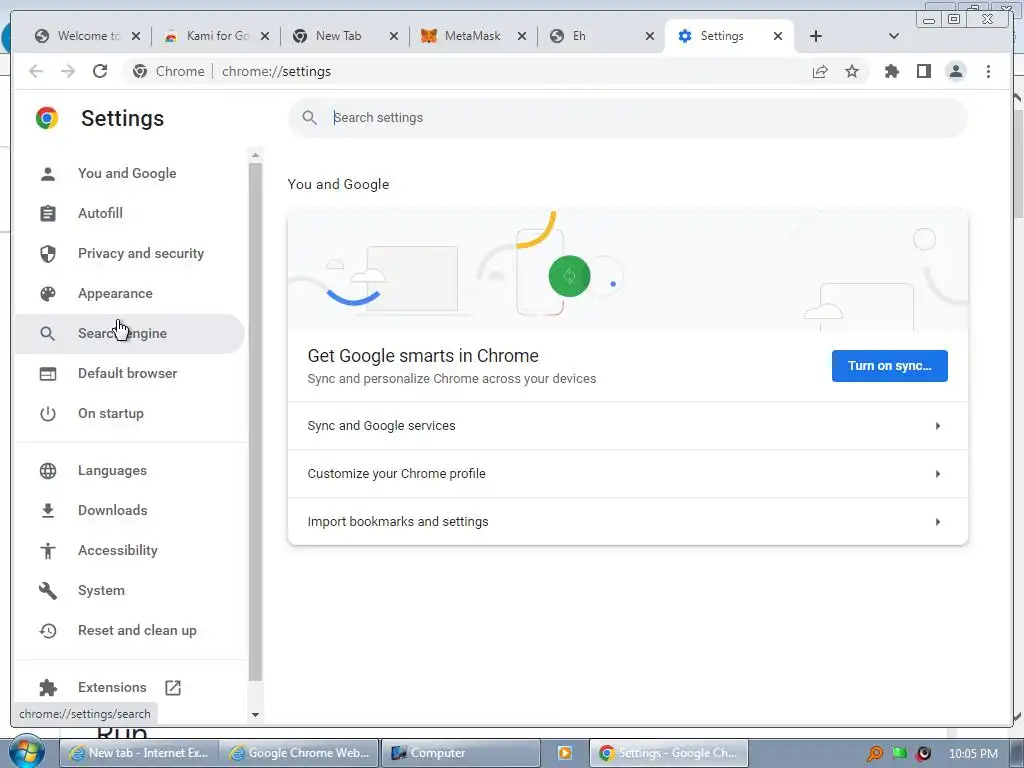The width and height of the screenshot is (1024, 768).
Task: Click the site info Chrome icon
Action: pyautogui.click(x=140, y=71)
